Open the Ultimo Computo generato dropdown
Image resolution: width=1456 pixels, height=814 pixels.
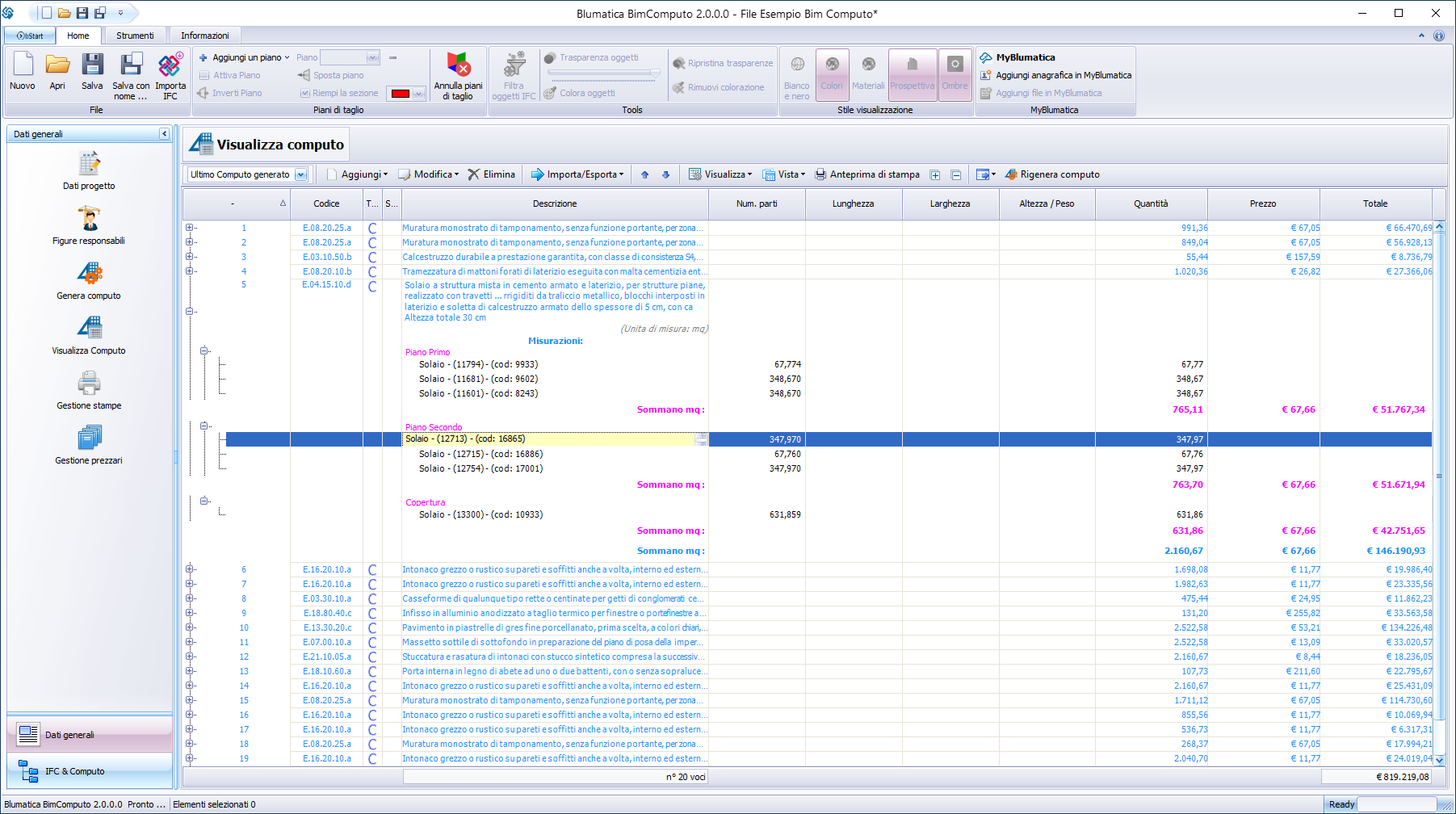coord(300,174)
